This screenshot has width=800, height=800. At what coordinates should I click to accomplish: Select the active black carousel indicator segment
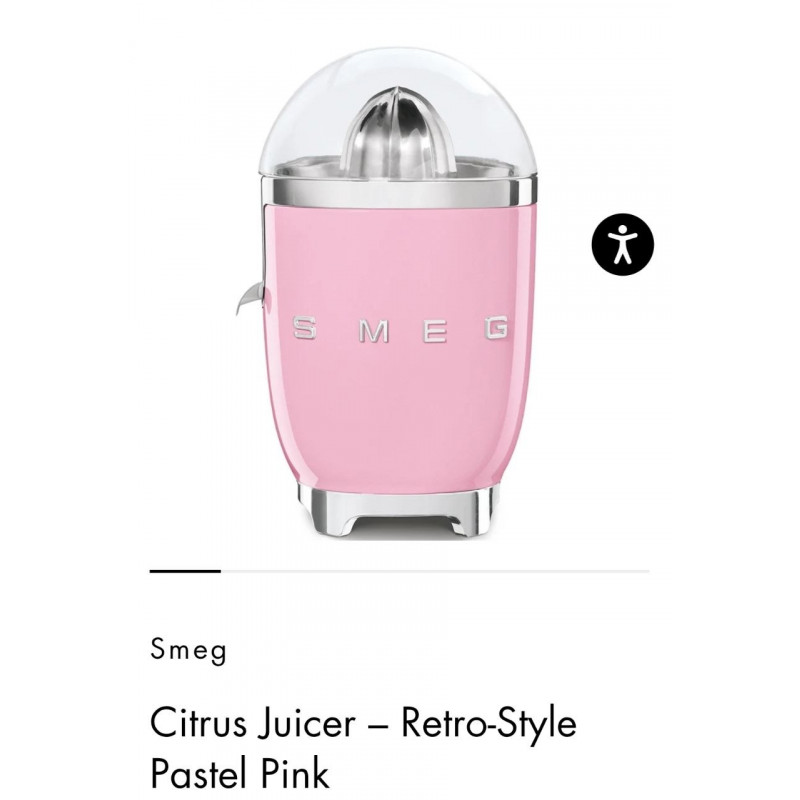pos(185,571)
